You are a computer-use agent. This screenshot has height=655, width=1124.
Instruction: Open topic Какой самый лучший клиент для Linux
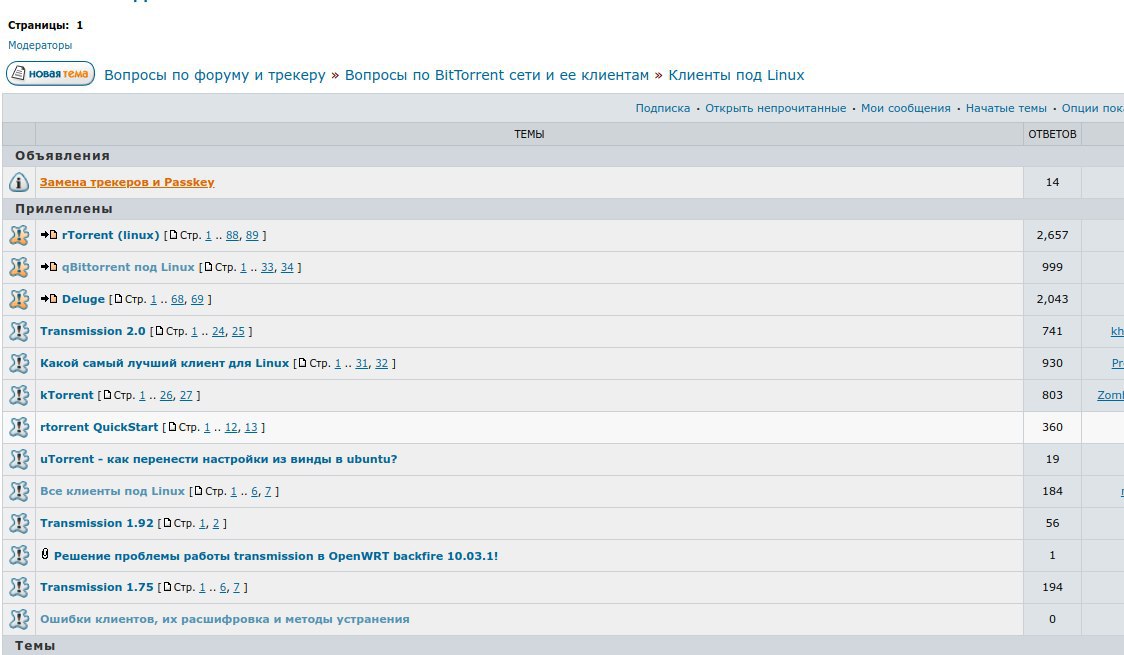pyautogui.click(x=164, y=363)
